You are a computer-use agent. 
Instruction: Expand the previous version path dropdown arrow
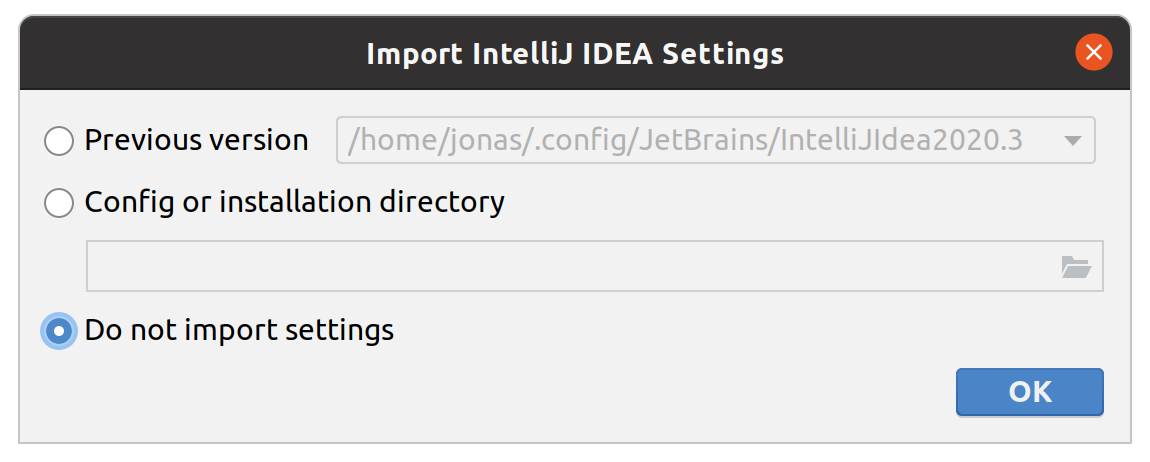pos(1073,141)
